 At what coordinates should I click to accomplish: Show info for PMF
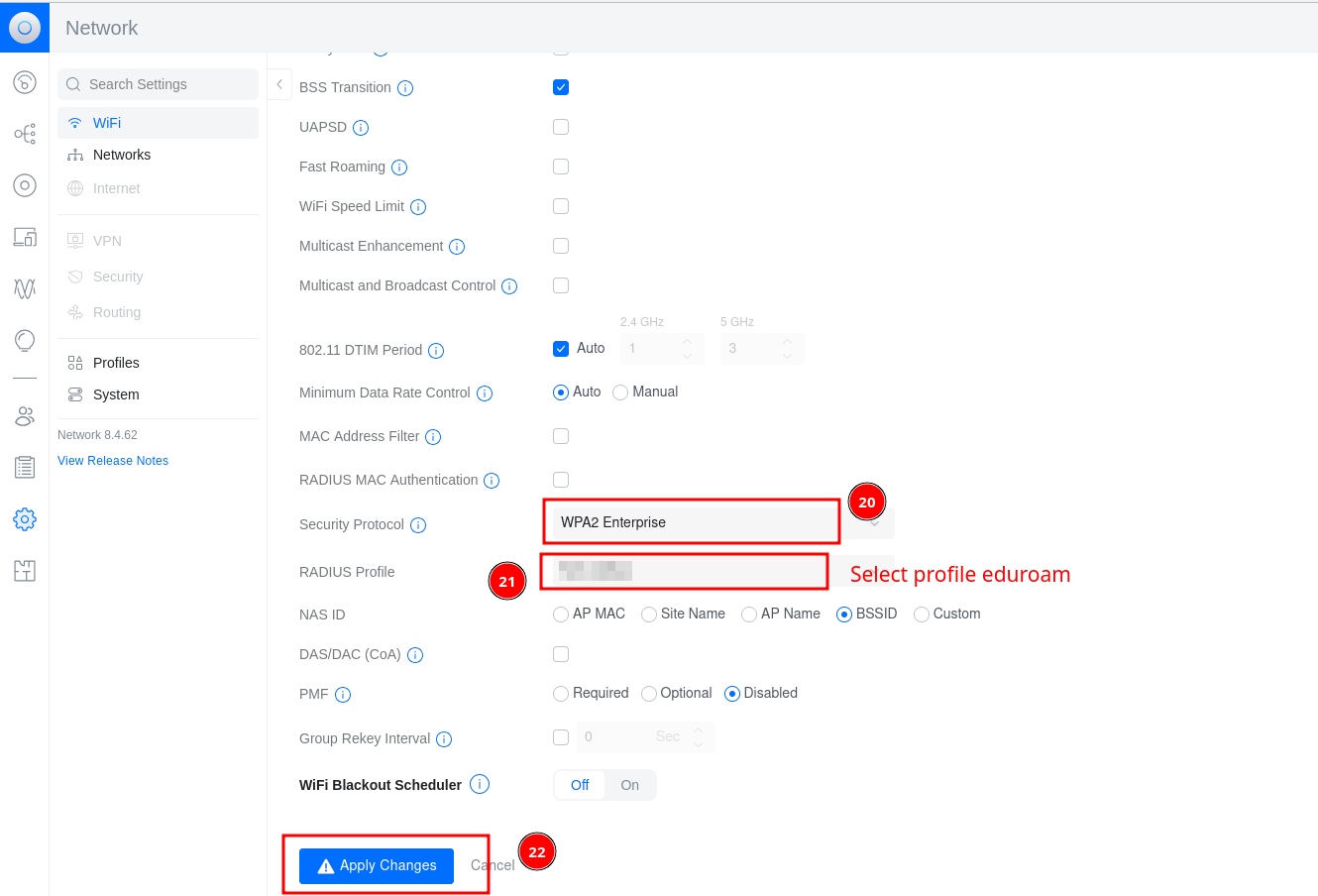tap(343, 695)
